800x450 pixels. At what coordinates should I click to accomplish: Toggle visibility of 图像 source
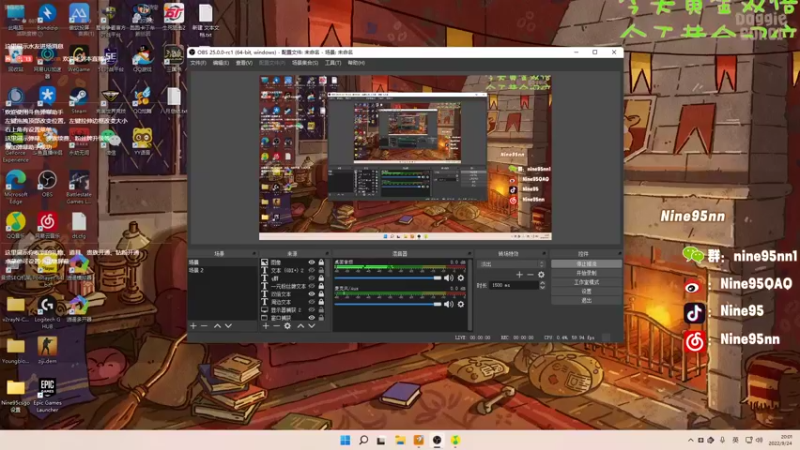311,262
